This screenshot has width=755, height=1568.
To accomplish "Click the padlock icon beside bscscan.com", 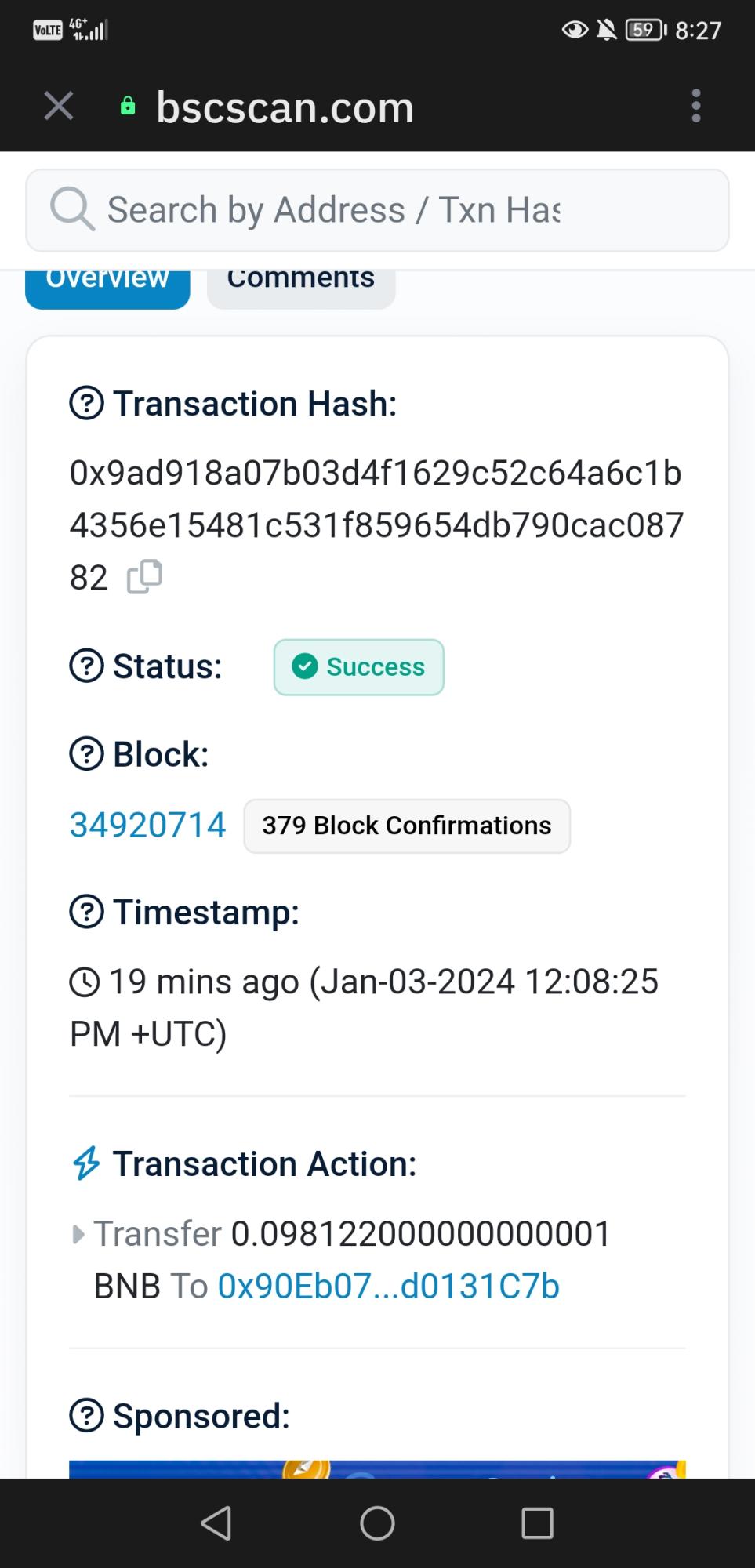I will click(127, 105).
